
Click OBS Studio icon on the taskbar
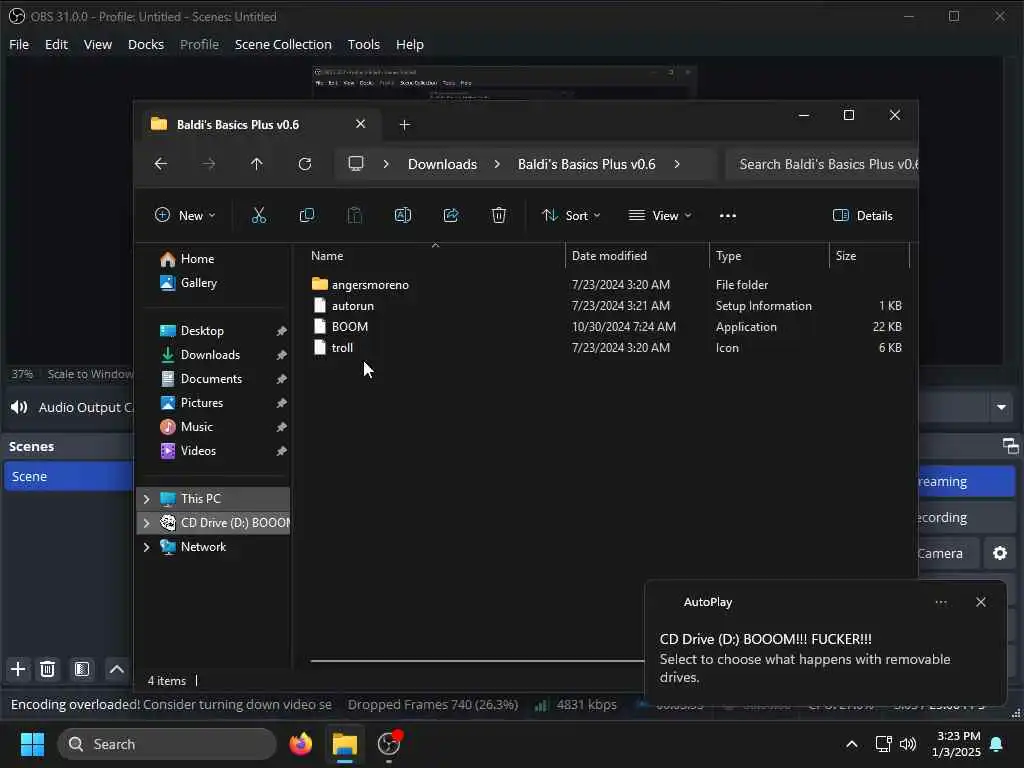coord(389,744)
